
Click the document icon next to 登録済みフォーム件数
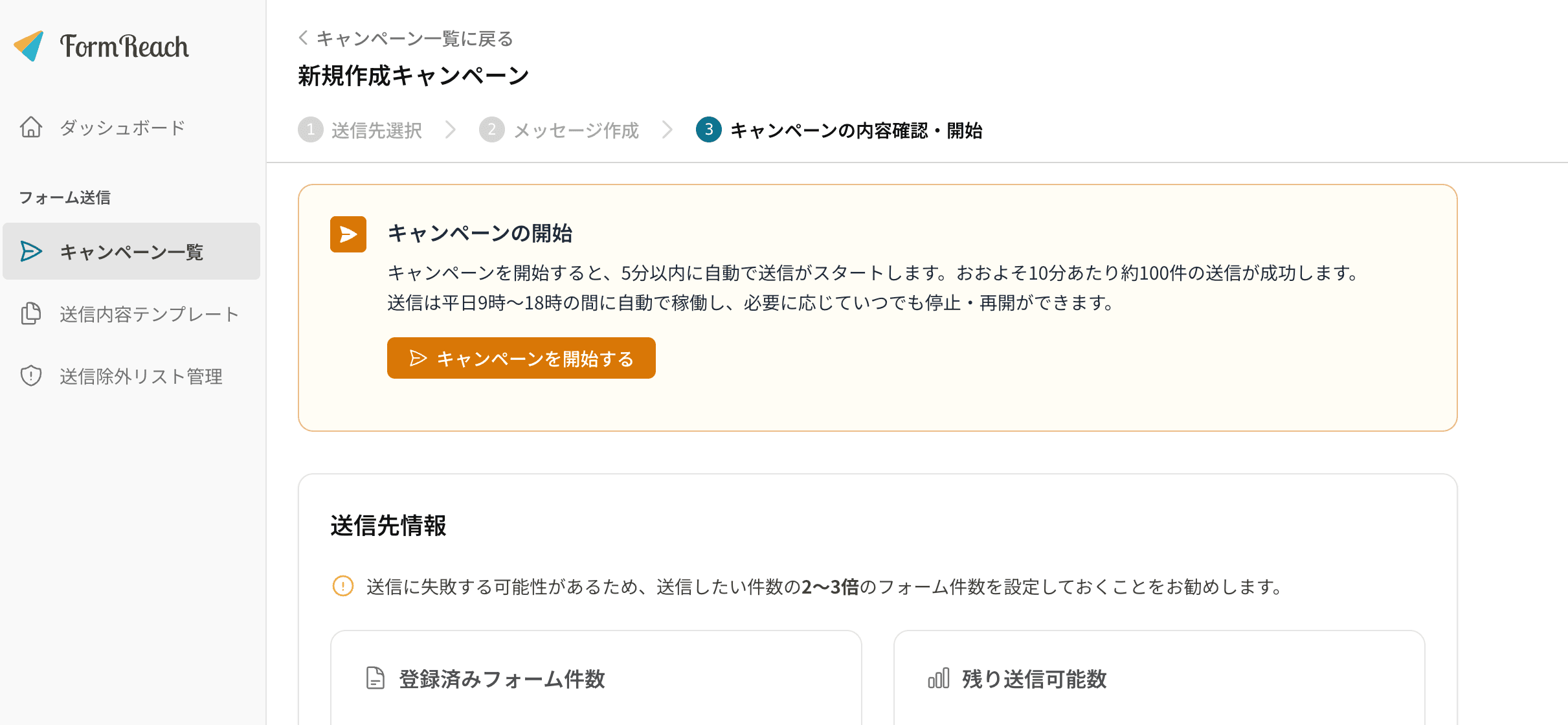pos(374,680)
